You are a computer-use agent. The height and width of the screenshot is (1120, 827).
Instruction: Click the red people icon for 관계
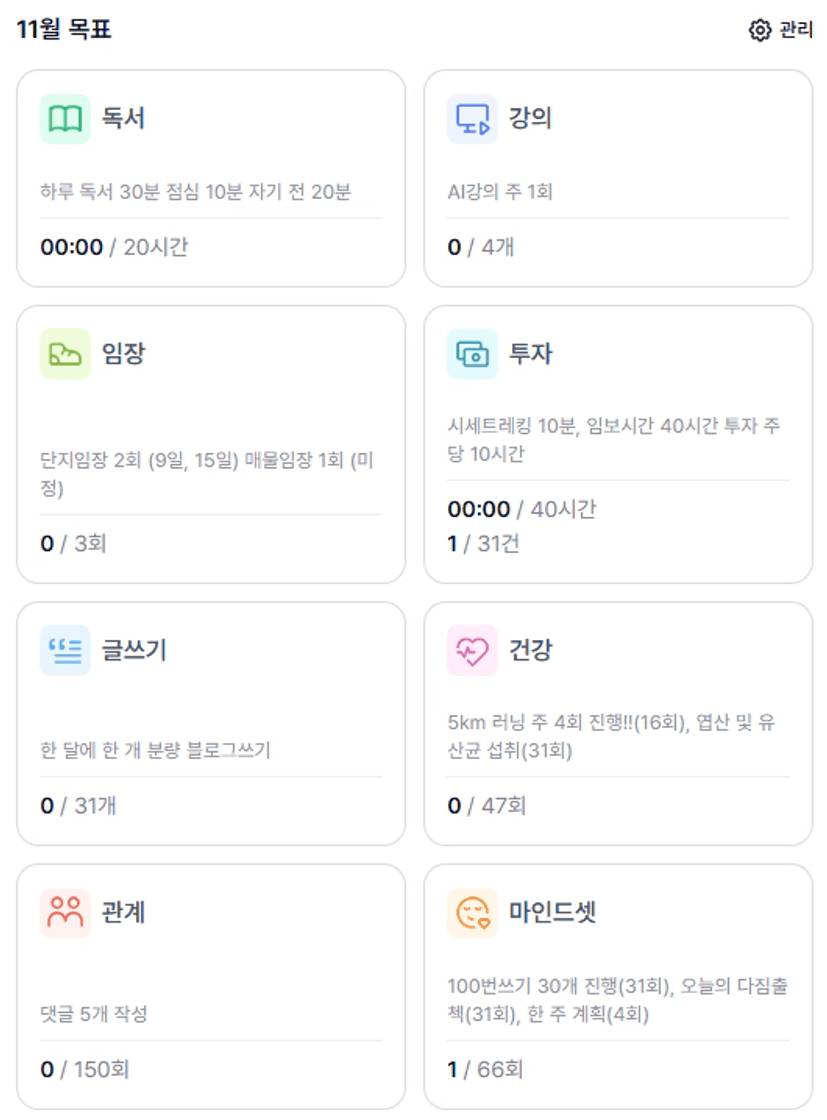click(65, 913)
